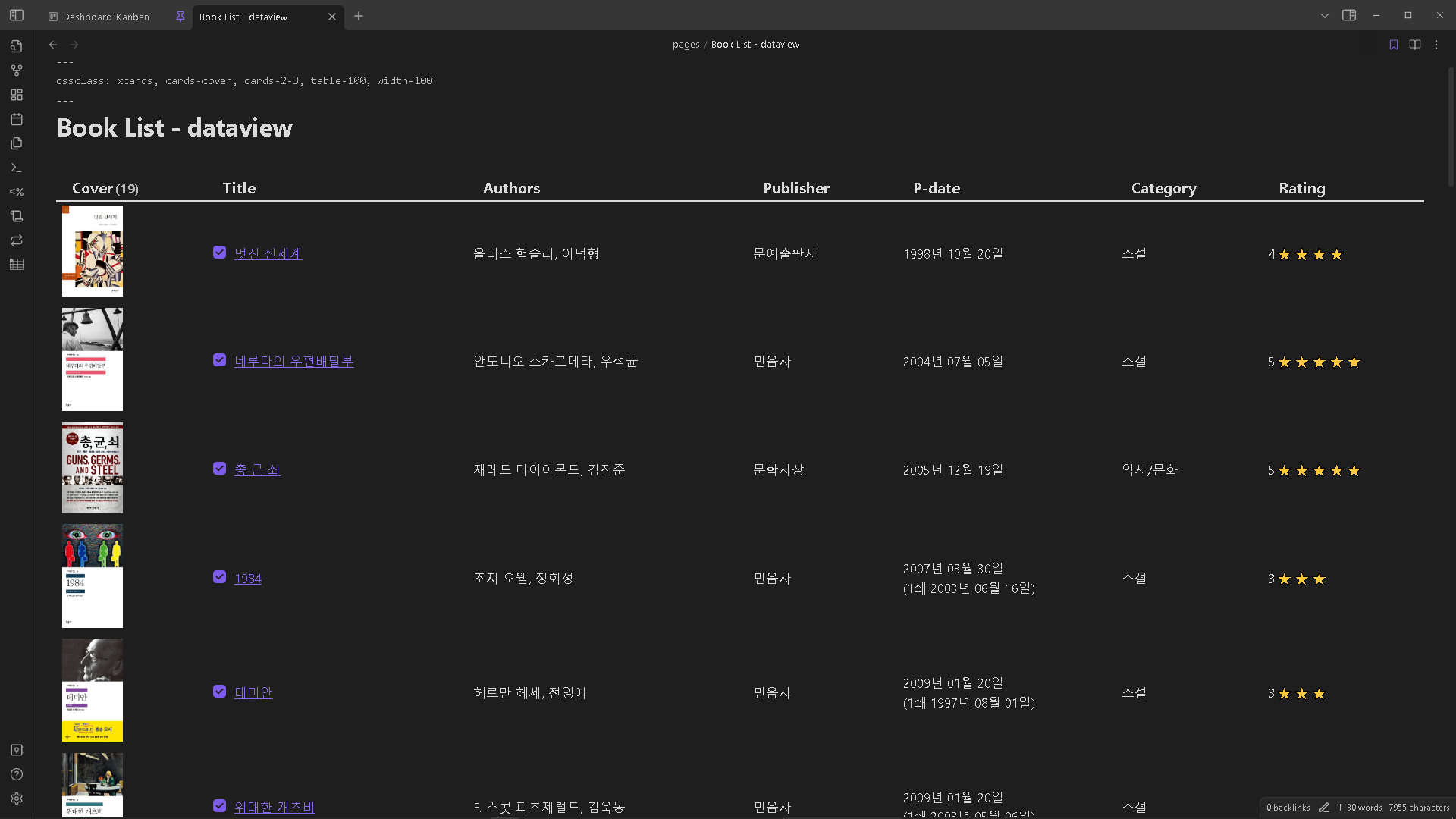Viewport: 1456px width, 819px height.
Task: Open the Kanban dashboard icon in the sidebar
Action: coord(17,95)
